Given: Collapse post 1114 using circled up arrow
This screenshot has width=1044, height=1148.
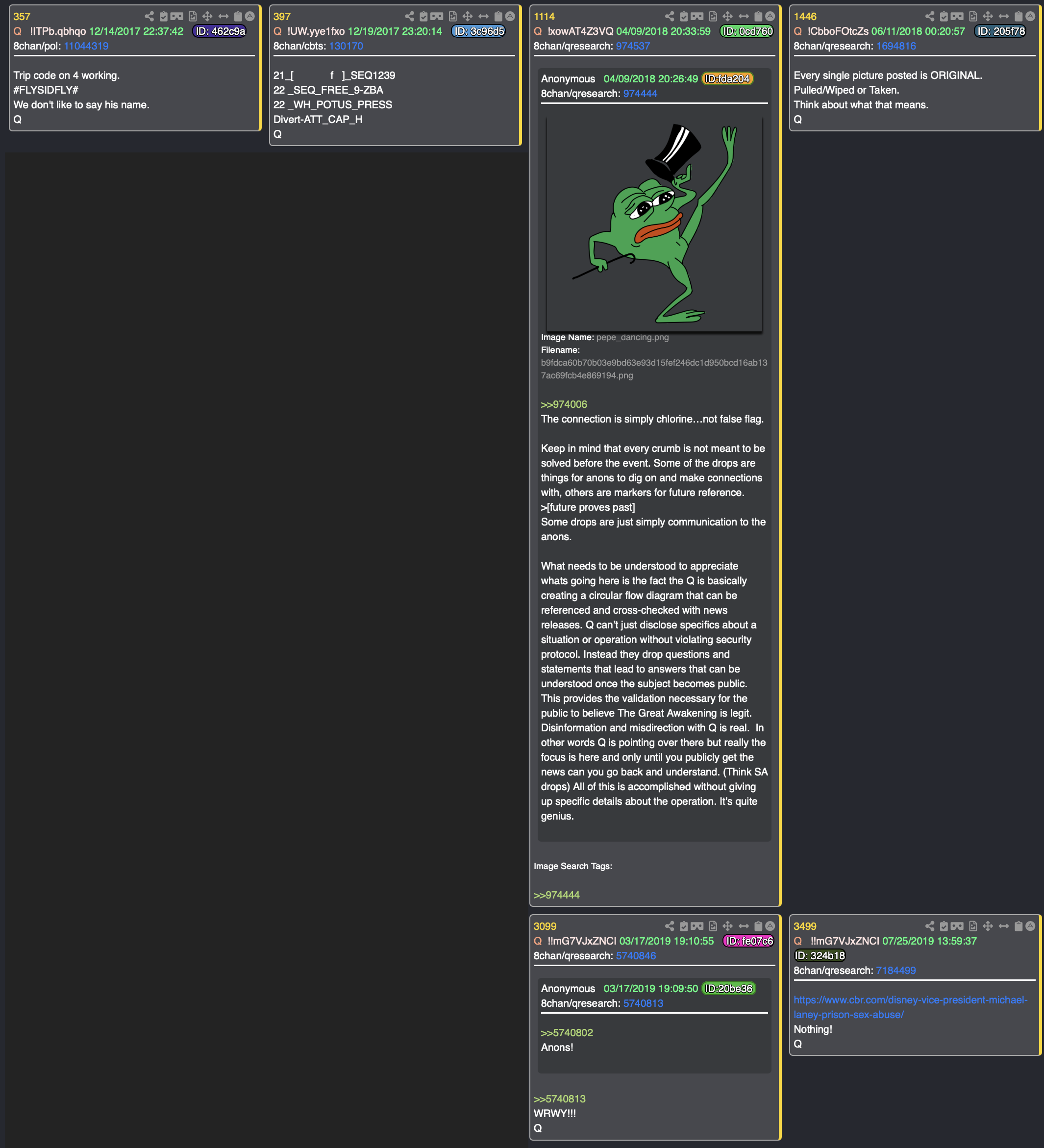Looking at the screenshot, I should tap(770, 17).
